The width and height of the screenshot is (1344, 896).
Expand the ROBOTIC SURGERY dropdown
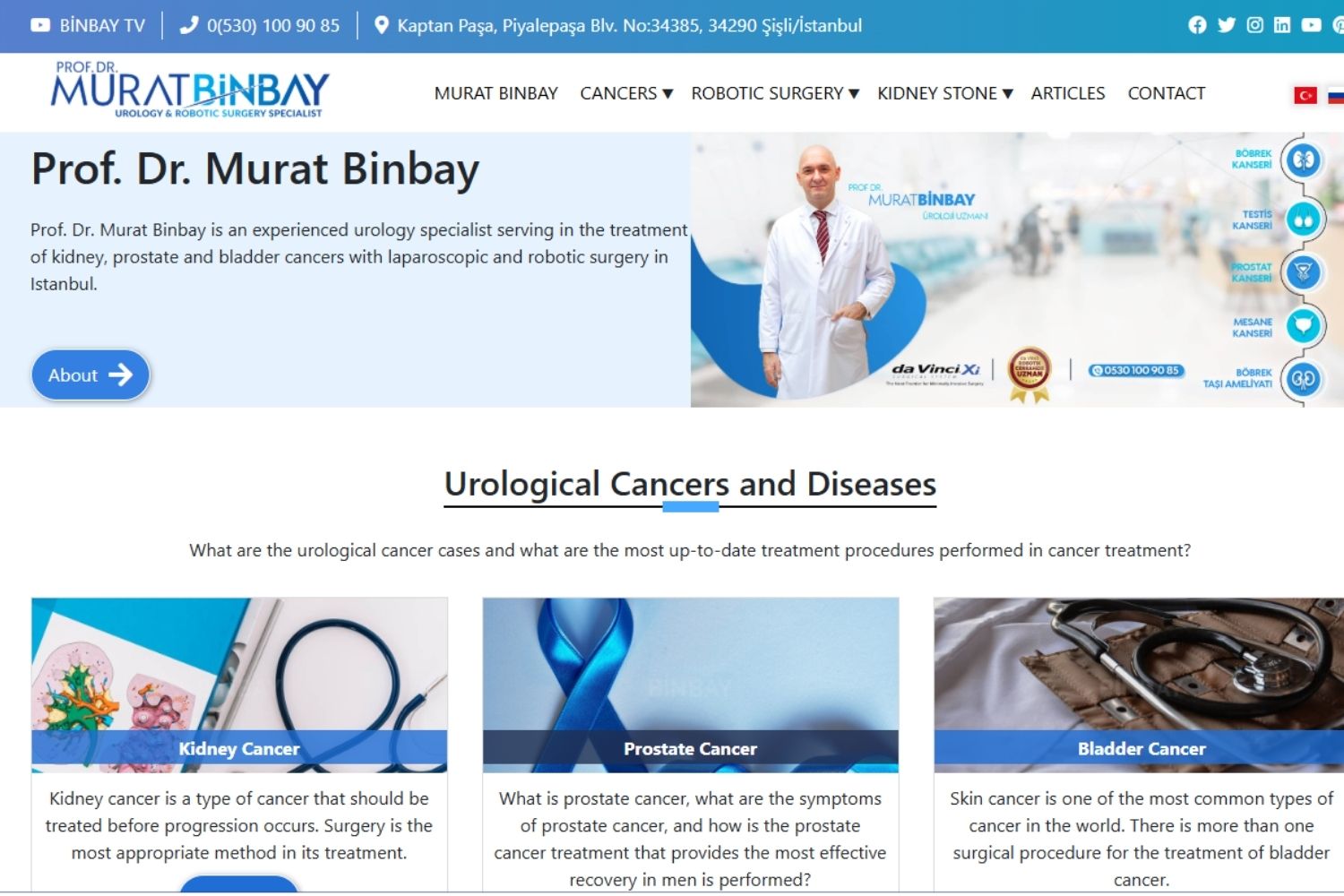point(774,93)
